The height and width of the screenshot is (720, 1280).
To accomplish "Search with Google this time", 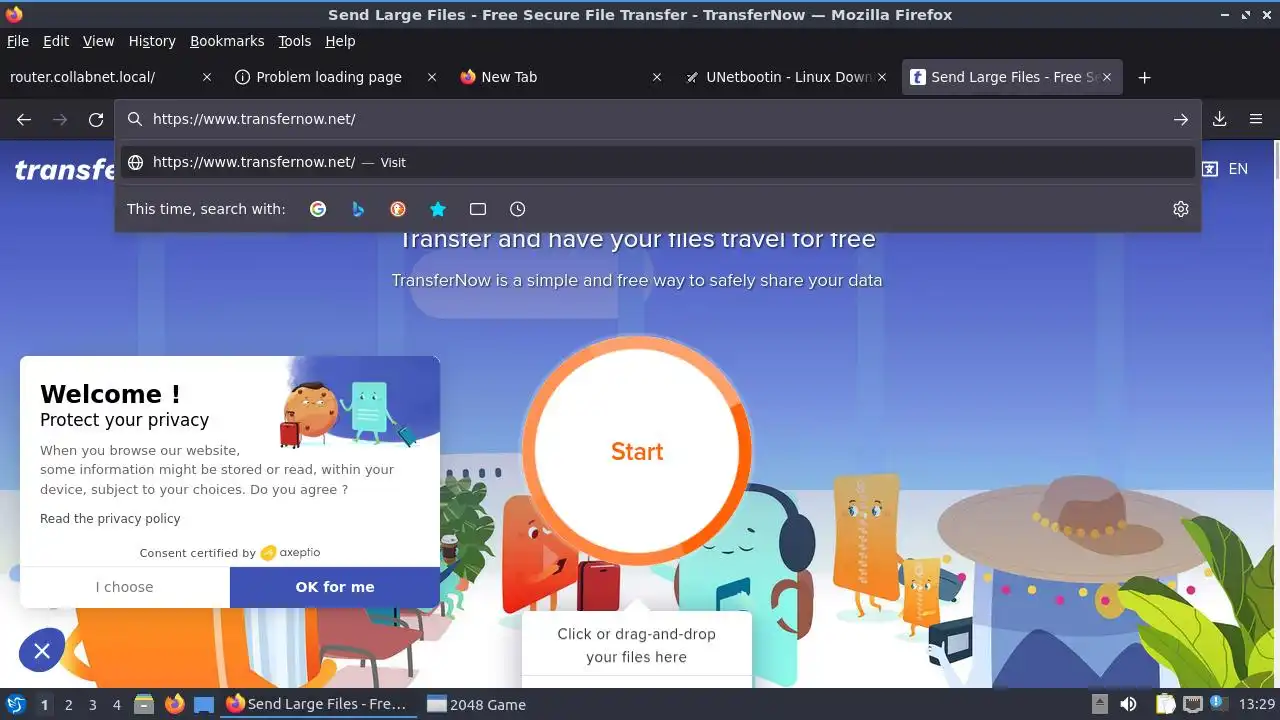I will coord(318,209).
